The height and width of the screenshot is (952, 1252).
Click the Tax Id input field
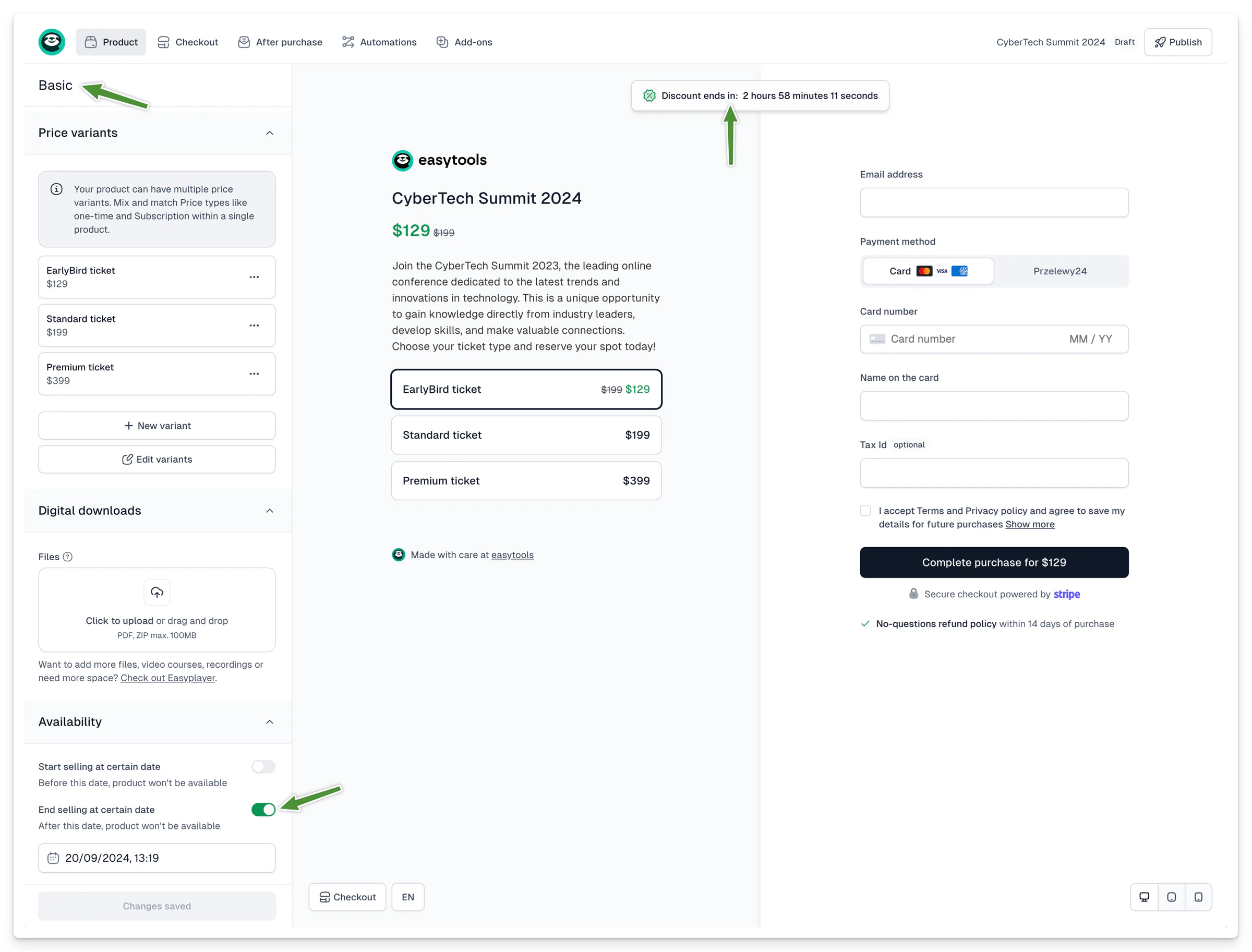click(994, 473)
